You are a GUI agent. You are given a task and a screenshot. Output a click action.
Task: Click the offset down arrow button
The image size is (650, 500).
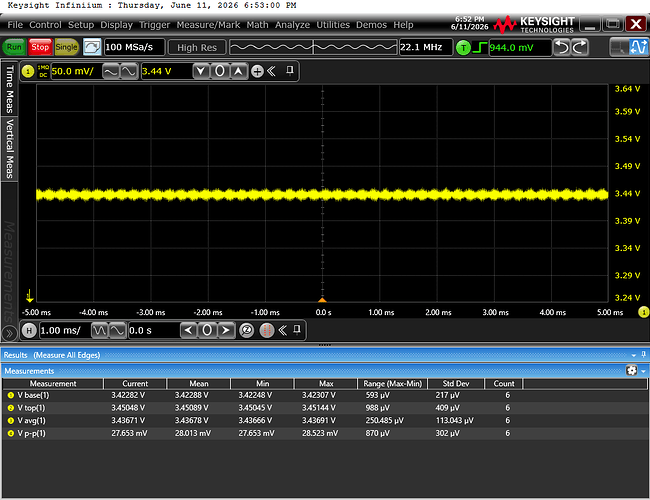click(x=201, y=71)
